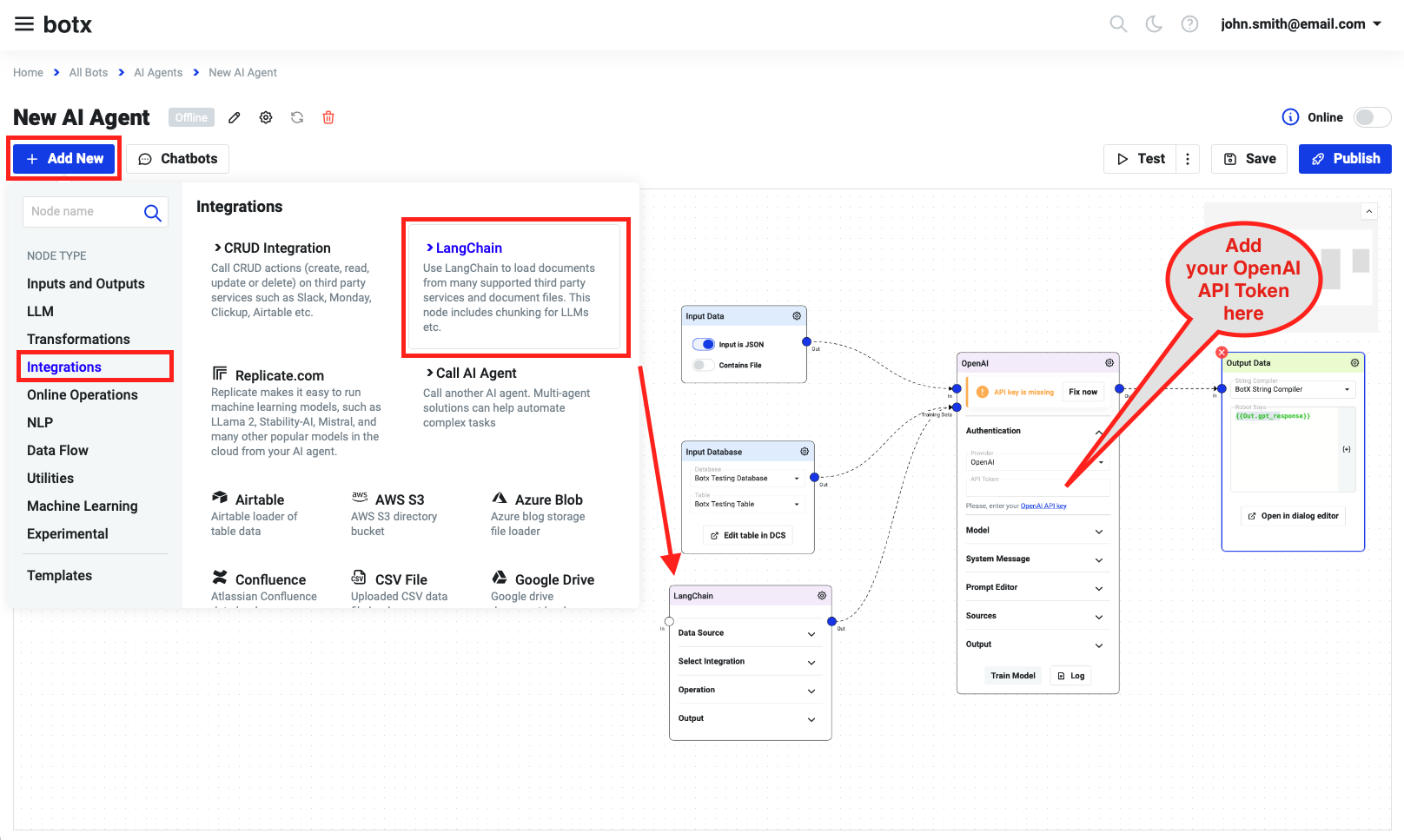Select Integrations node type
The width and height of the screenshot is (1404, 840).
(64, 367)
